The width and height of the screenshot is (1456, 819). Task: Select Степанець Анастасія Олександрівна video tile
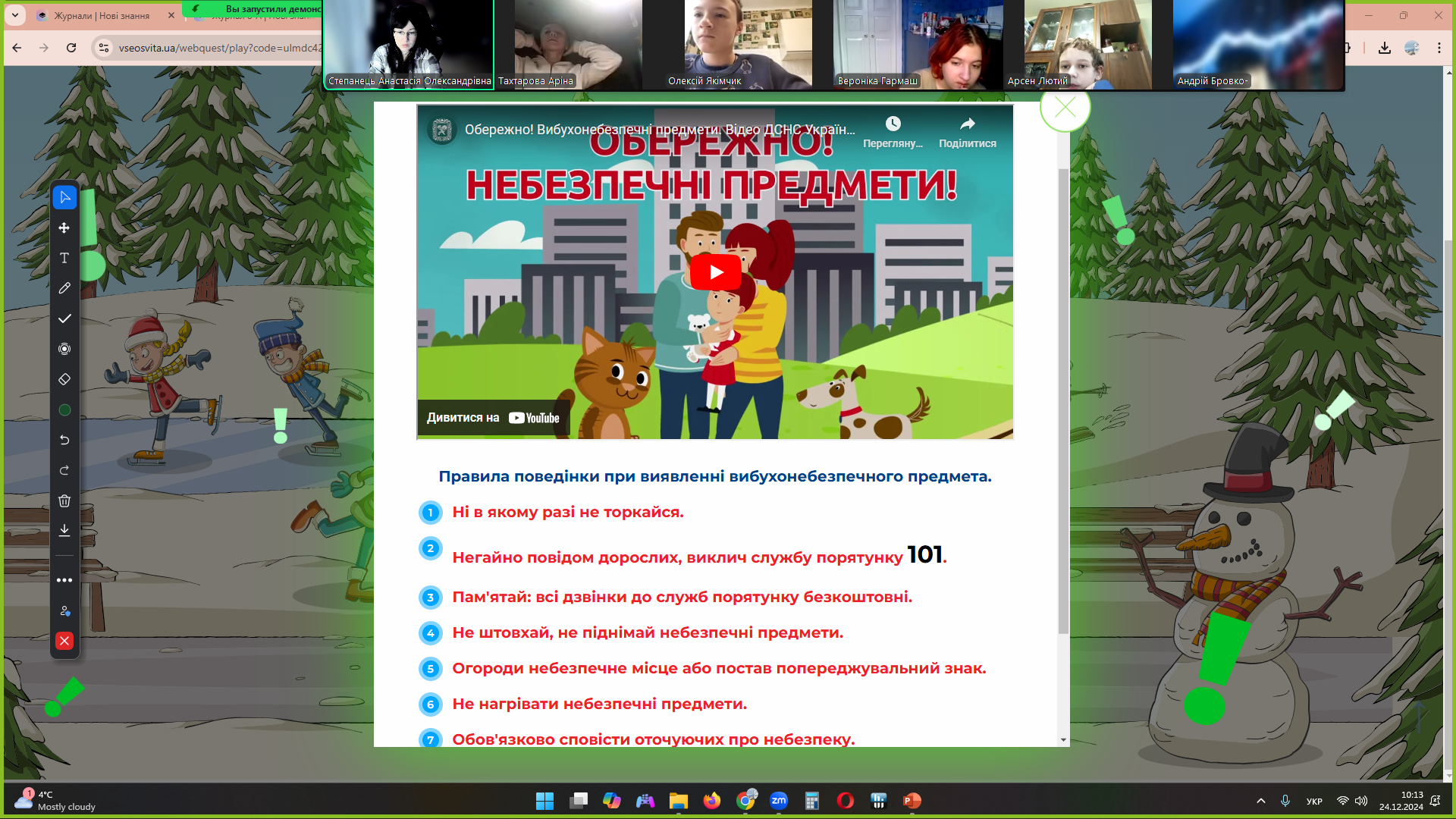coord(409,45)
